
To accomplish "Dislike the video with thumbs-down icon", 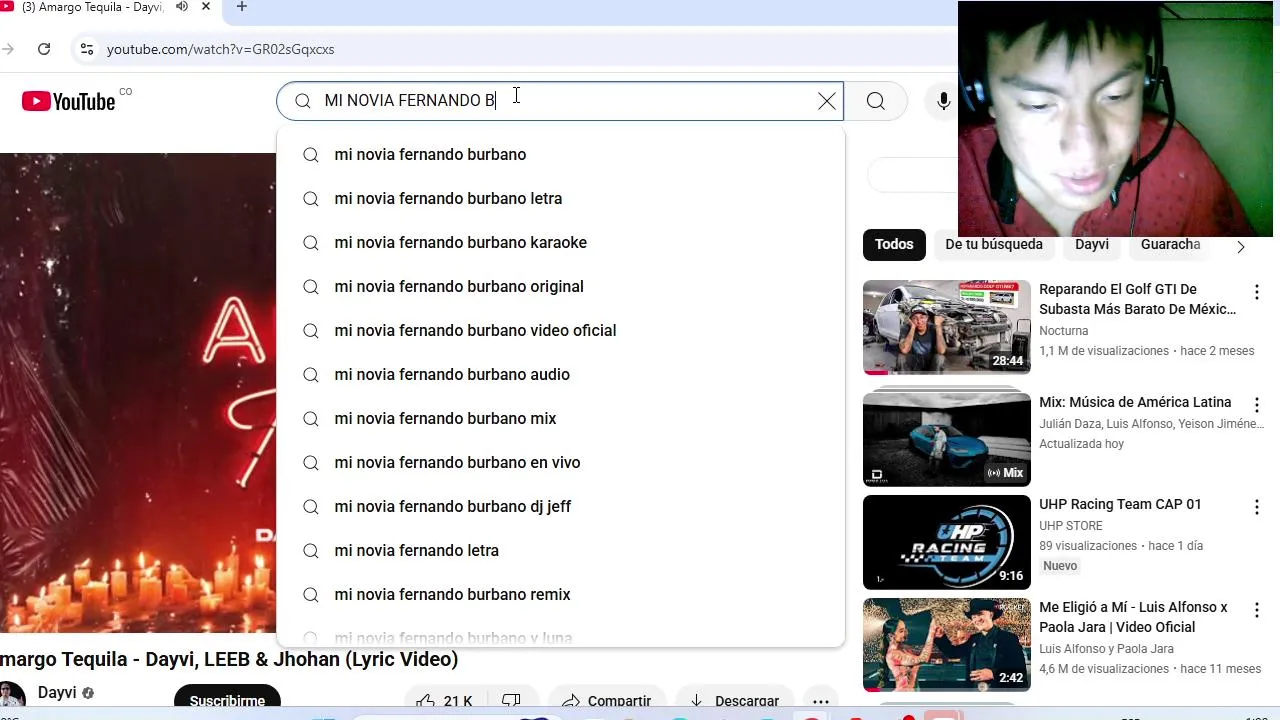I will click(x=511, y=701).
